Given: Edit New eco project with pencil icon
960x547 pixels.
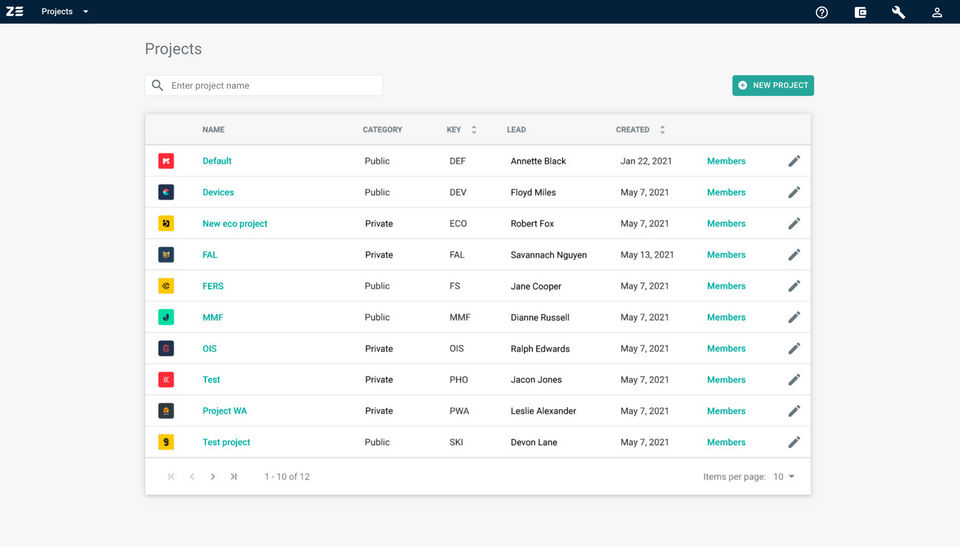Looking at the screenshot, I should tap(794, 224).
